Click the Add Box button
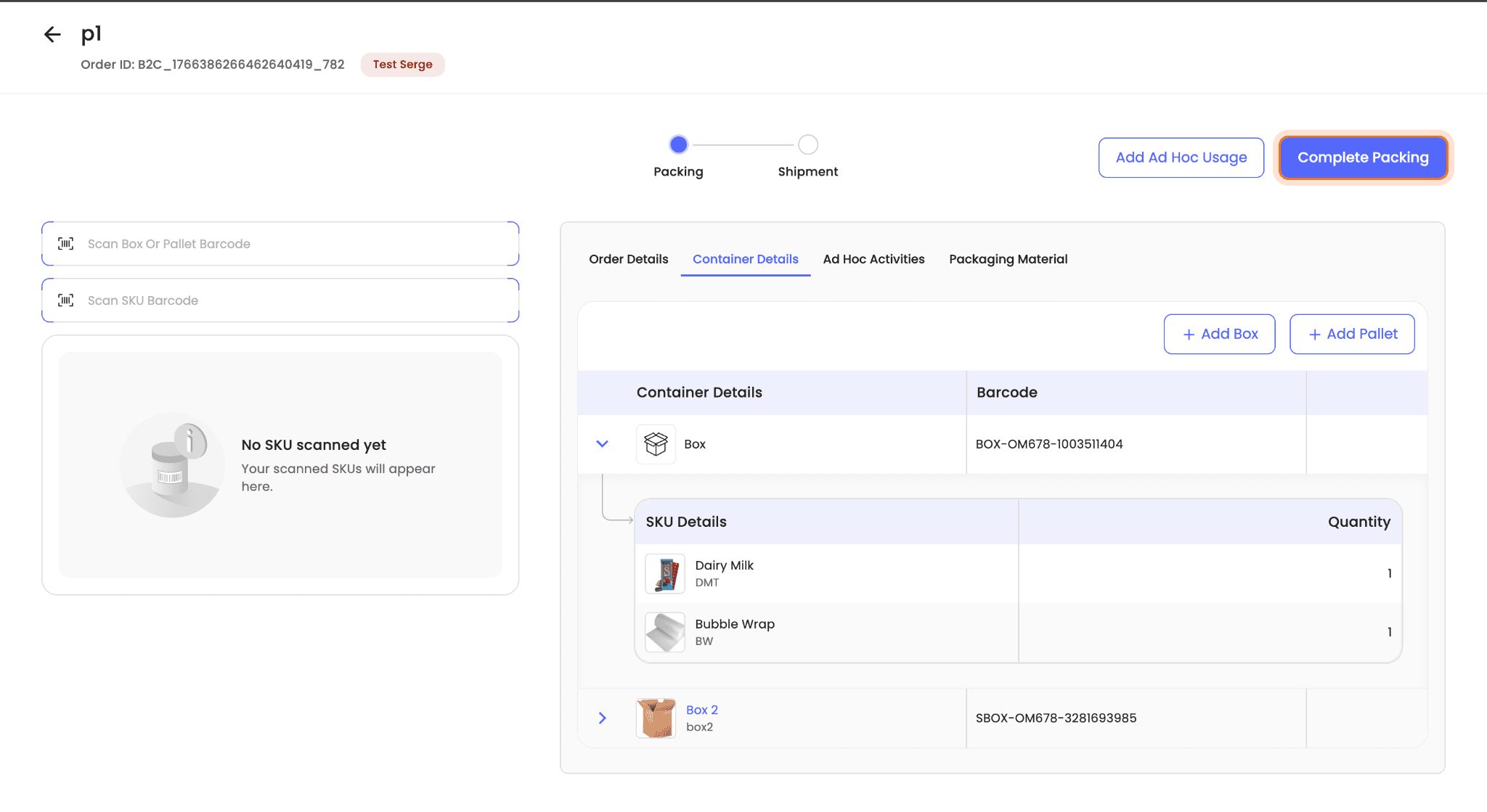 coord(1219,334)
